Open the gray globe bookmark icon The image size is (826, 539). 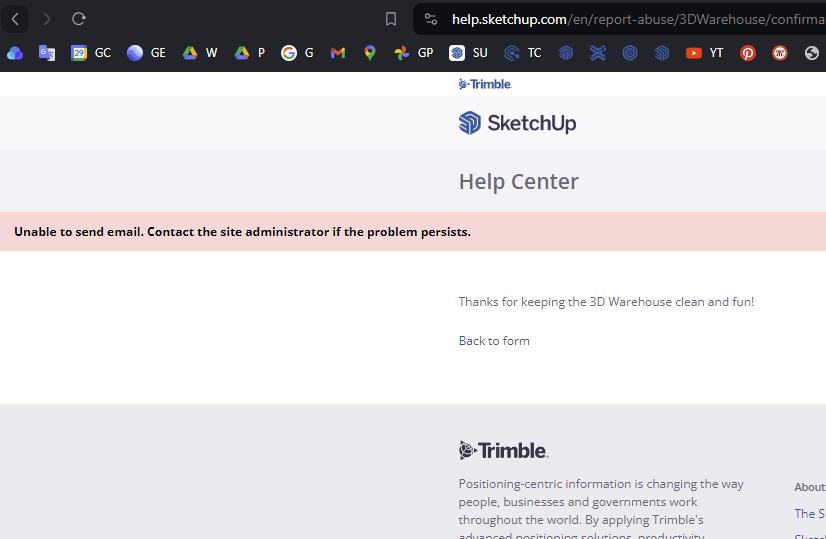(812, 53)
